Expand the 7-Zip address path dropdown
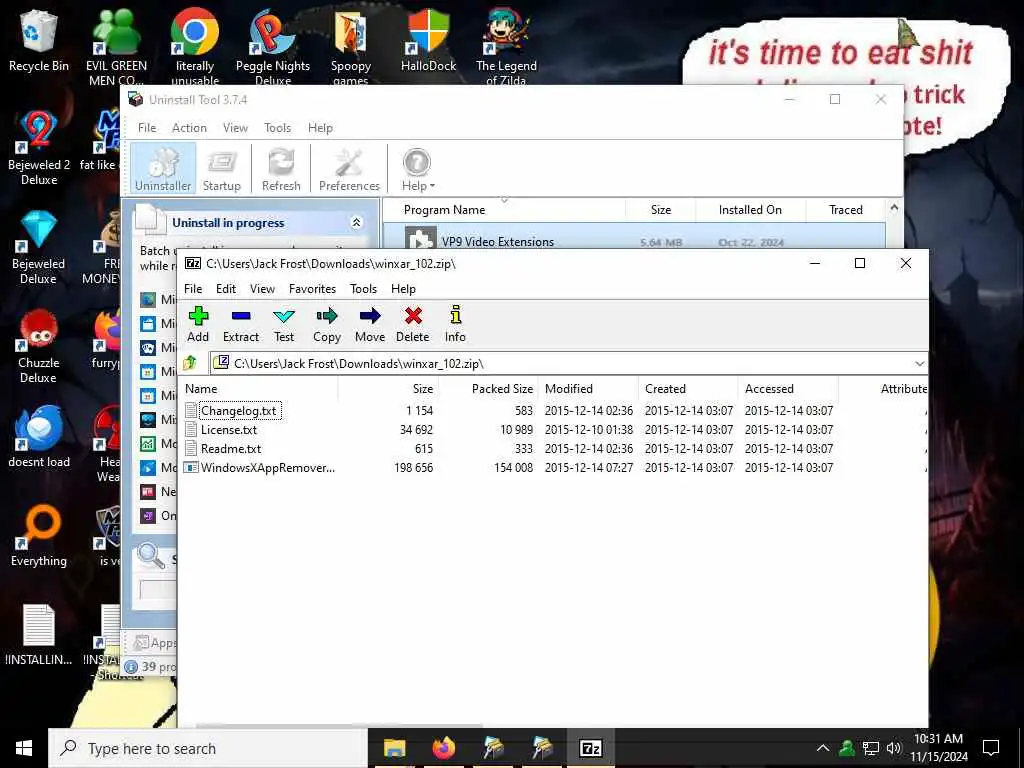The image size is (1024, 768). (x=920, y=364)
